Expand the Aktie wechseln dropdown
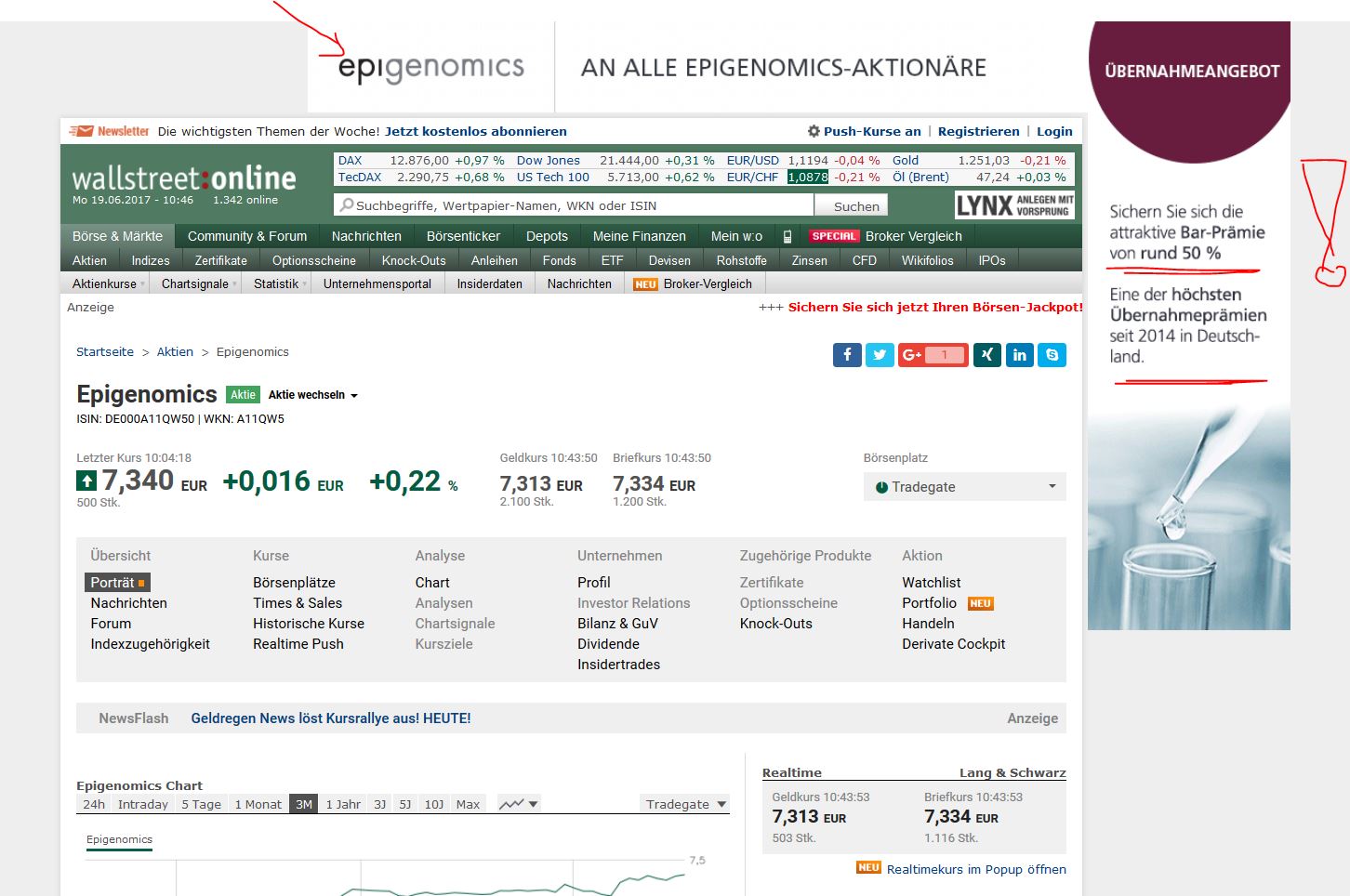Image resolution: width=1350 pixels, height=896 pixels. click(311, 394)
